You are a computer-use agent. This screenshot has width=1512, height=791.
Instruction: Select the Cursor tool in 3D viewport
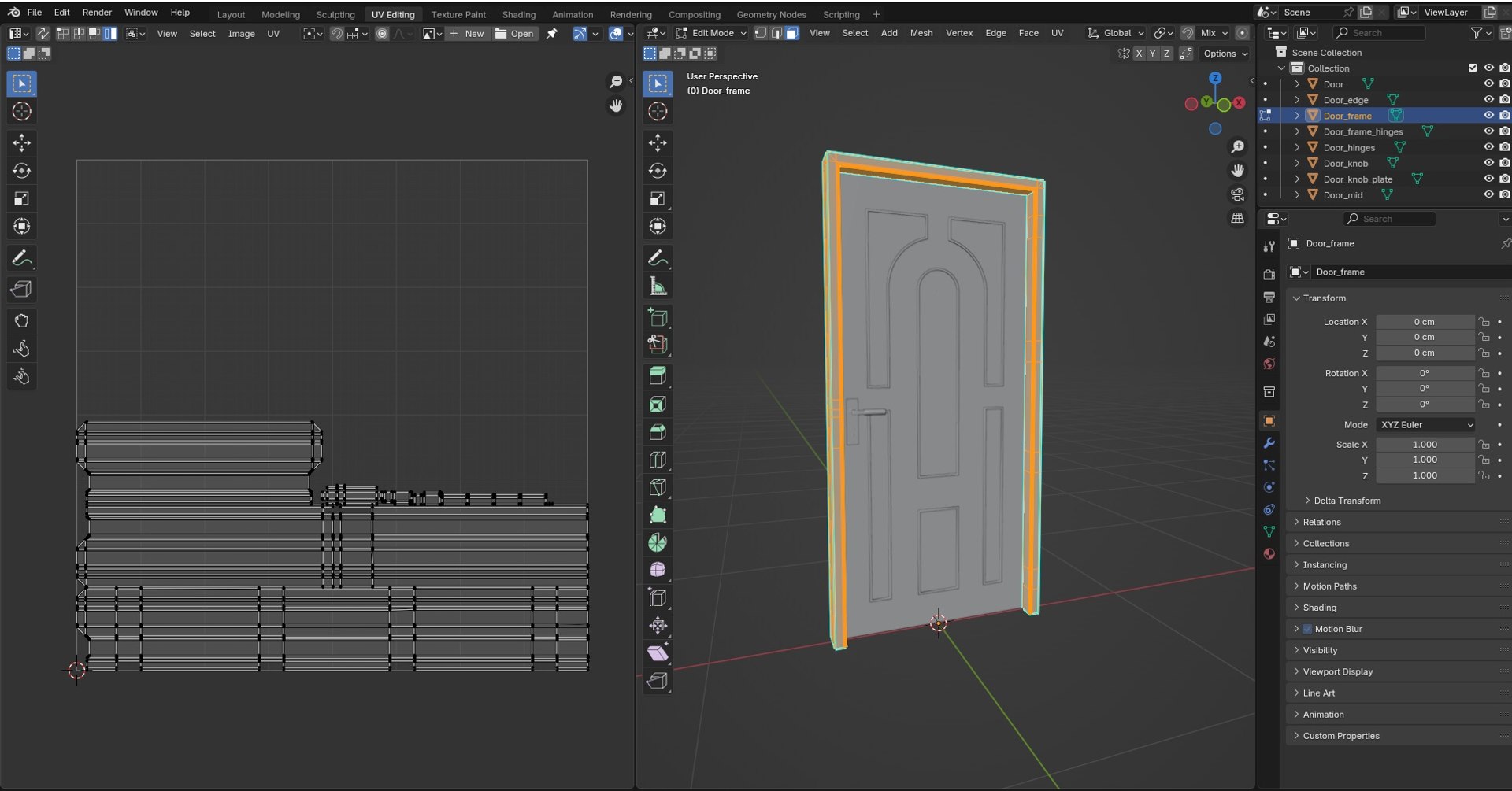coord(658,112)
